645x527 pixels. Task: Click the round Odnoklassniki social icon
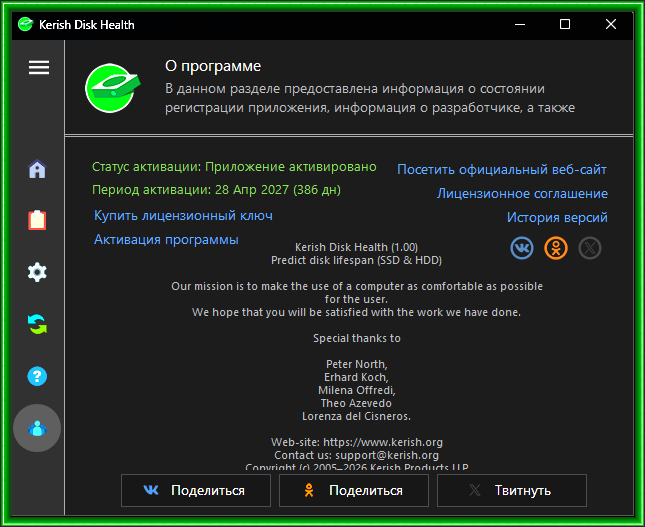point(556,248)
